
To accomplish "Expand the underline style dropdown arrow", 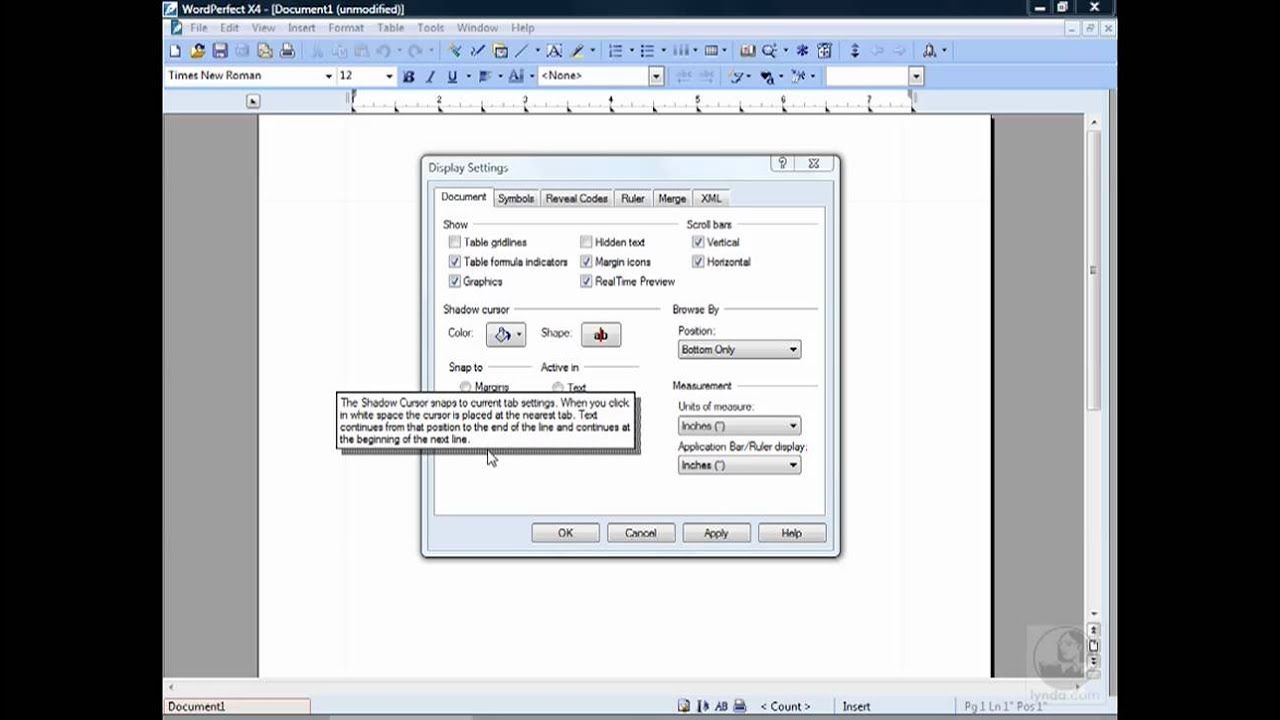I will (467, 76).
